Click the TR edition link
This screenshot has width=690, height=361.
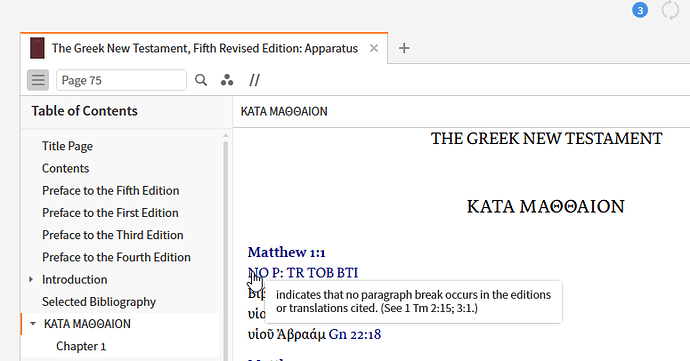tap(295, 273)
